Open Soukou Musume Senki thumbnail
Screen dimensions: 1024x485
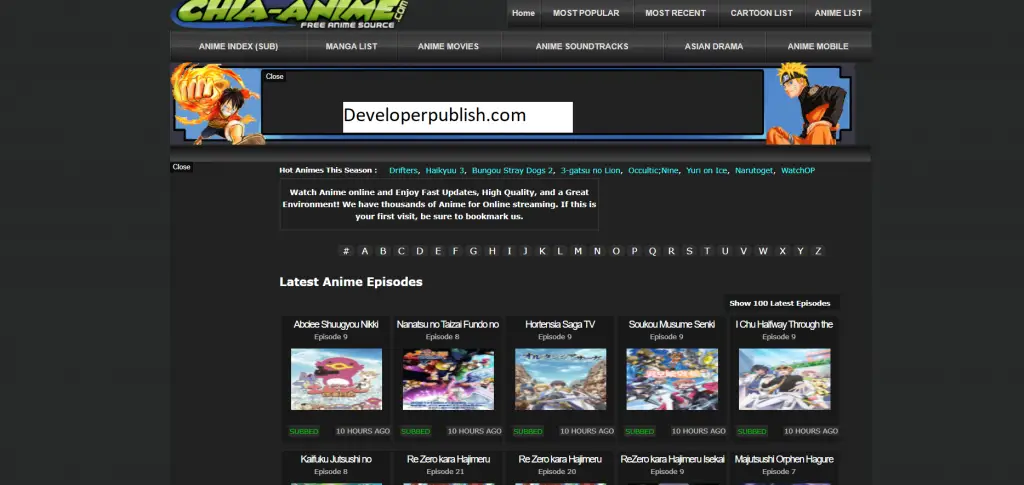(672, 379)
